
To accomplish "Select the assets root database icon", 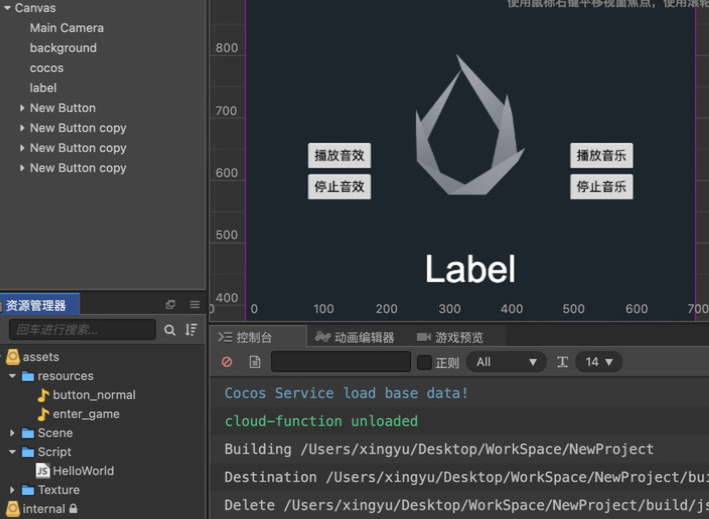I will click(x=13, y=357).
